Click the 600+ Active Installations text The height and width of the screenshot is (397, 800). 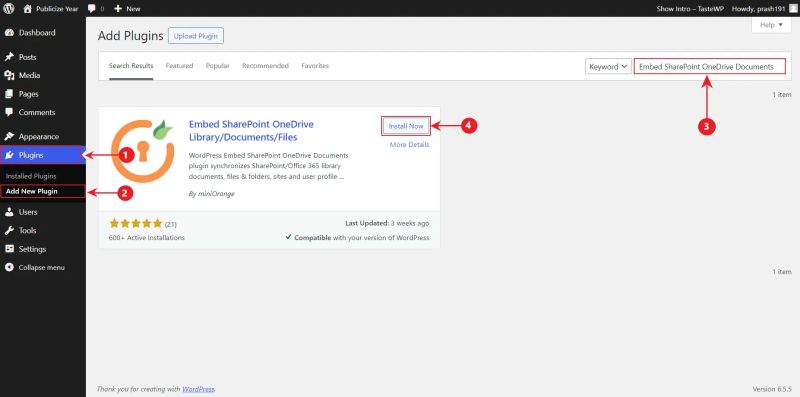pos(147,238)
